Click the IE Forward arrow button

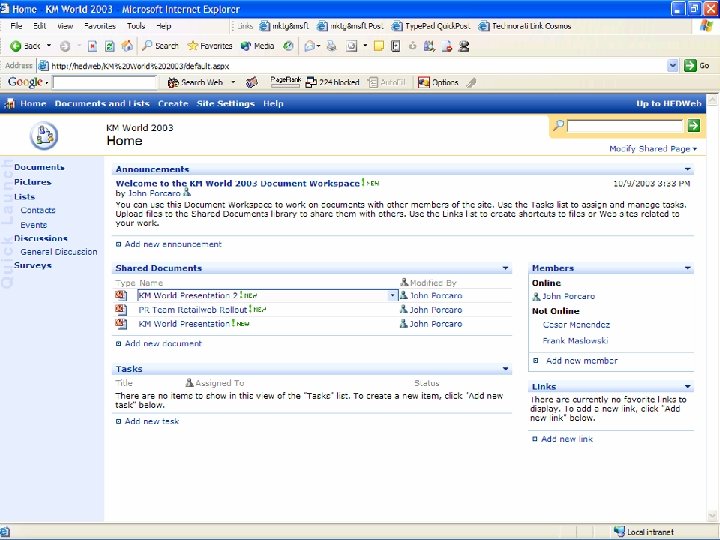[x=65, y=46]
